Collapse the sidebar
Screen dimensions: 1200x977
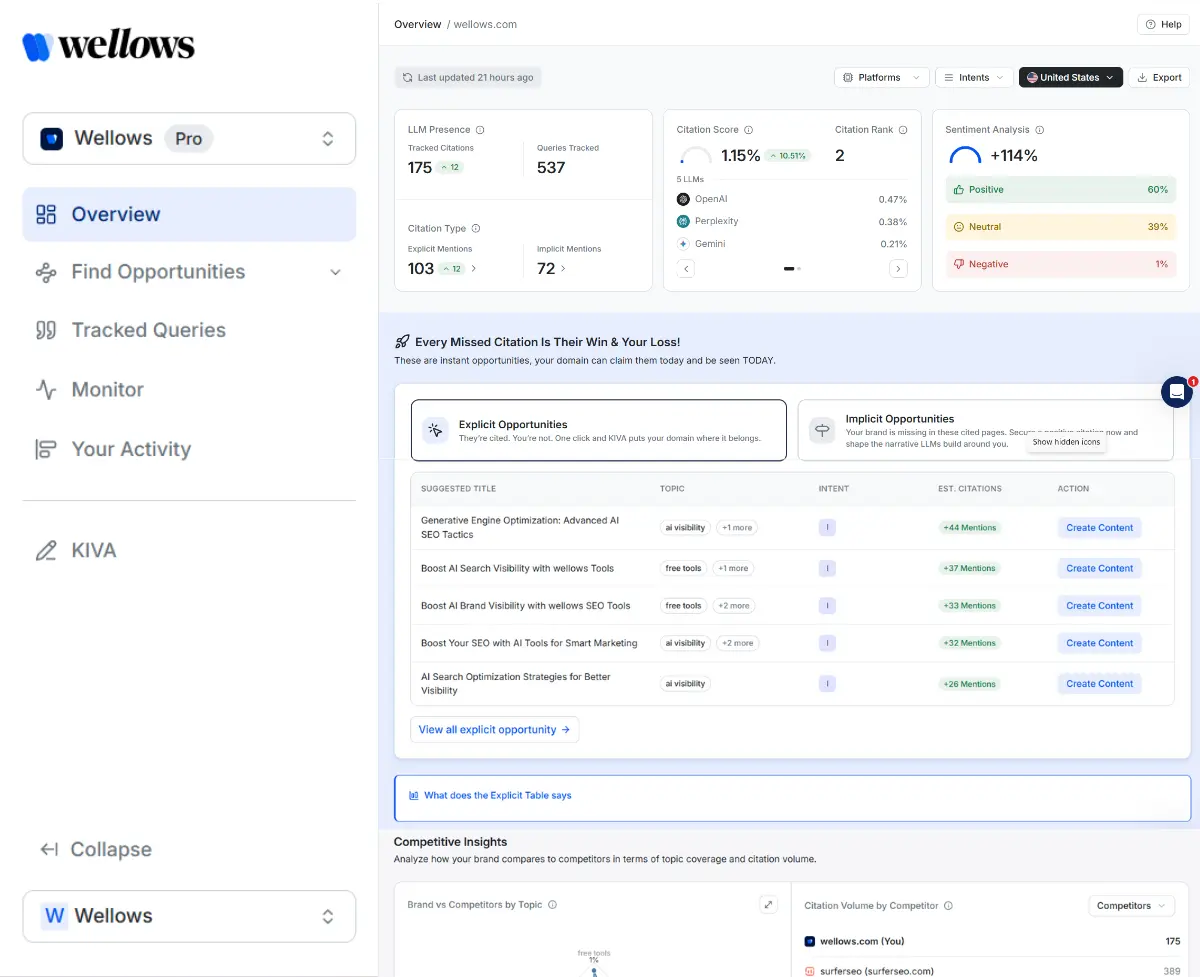(96, 849)
